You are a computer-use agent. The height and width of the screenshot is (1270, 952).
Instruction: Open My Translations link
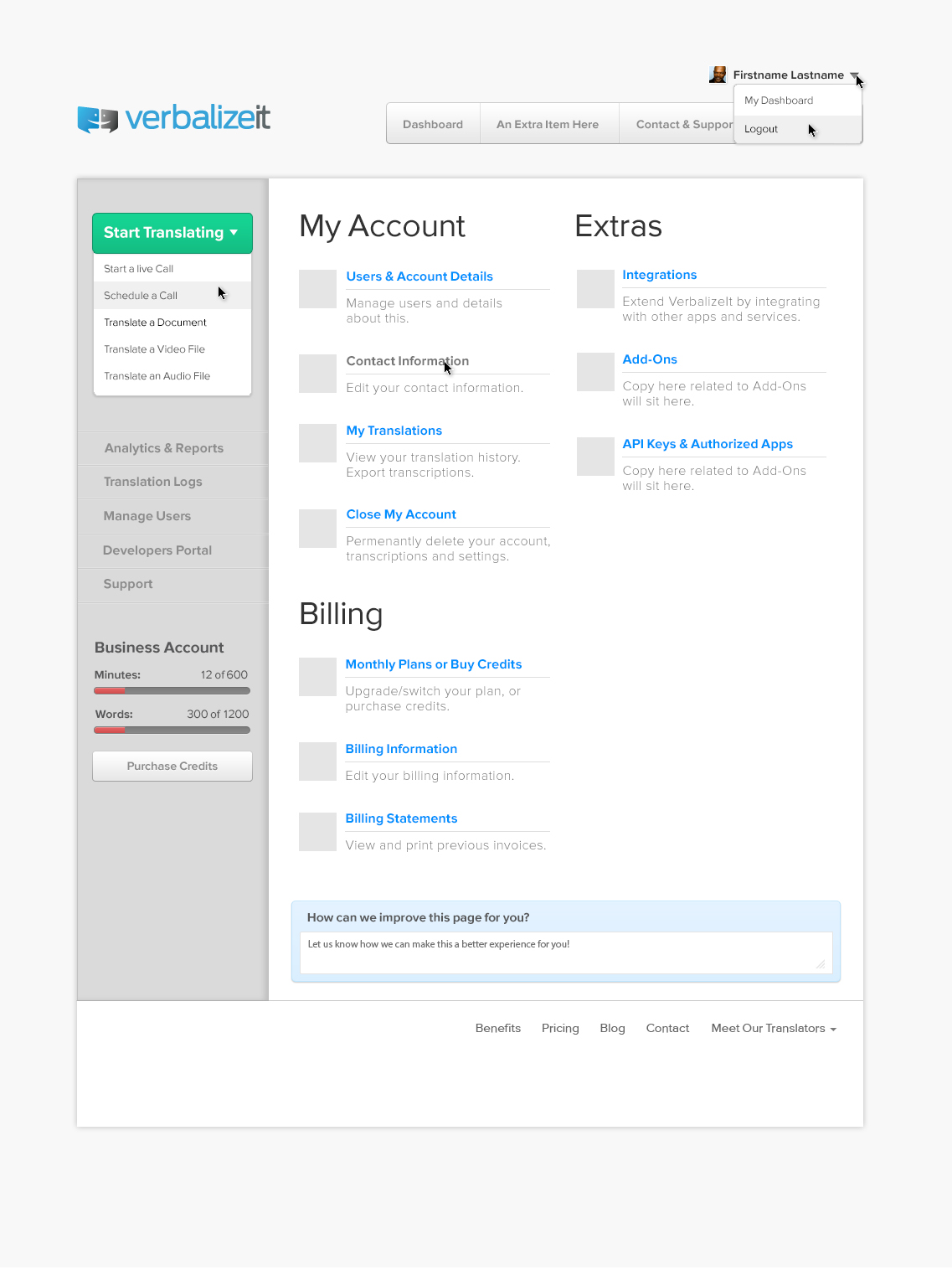(x=394, y=431)
